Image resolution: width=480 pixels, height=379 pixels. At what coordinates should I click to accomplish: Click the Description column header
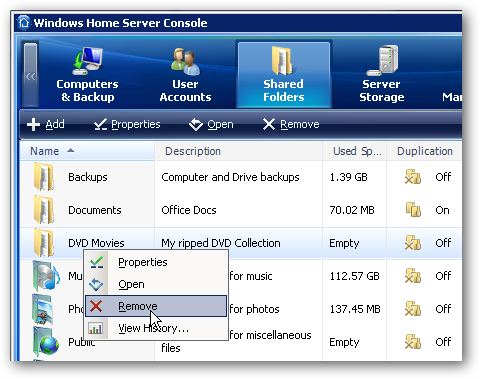239,151
